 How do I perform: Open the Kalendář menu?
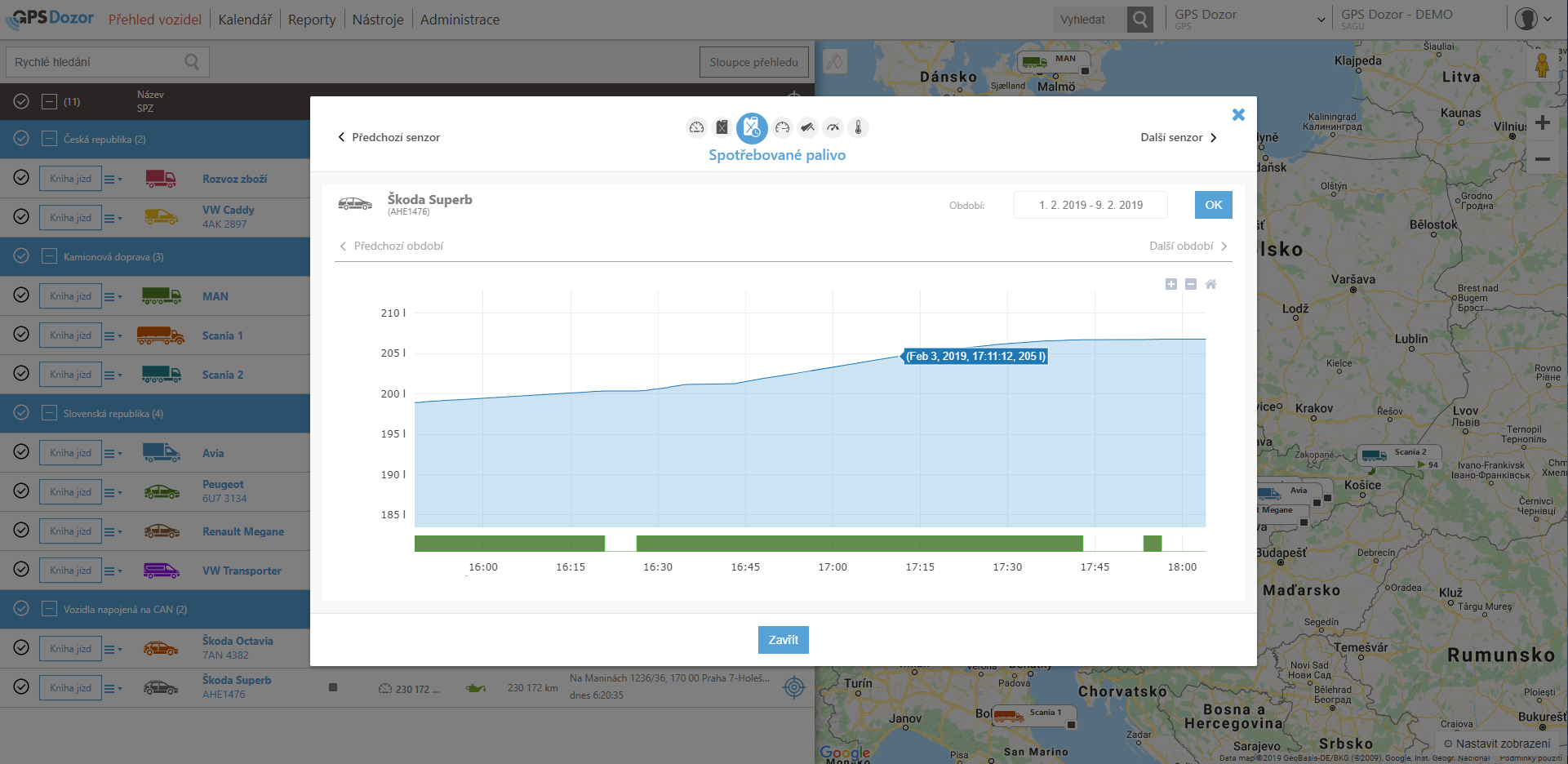tap(245, 20)
